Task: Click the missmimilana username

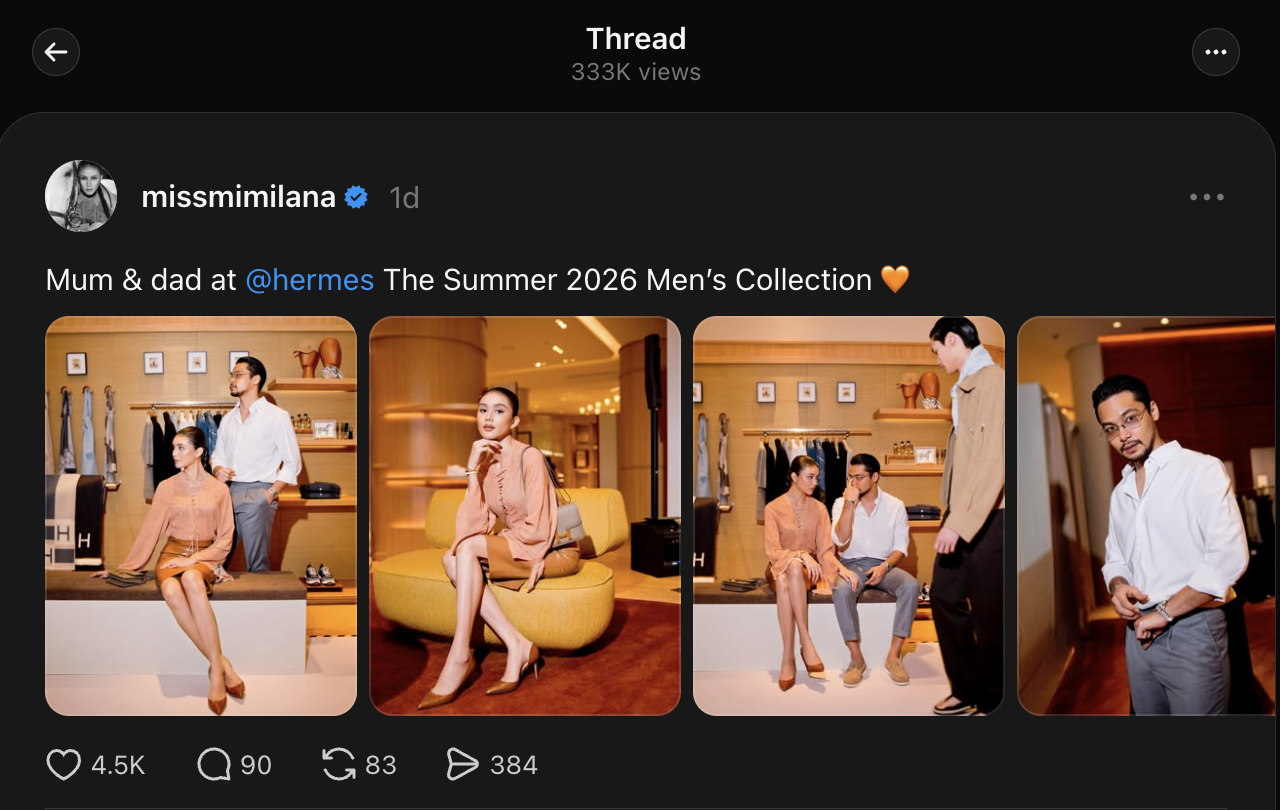Action: (x=238, y=197)
